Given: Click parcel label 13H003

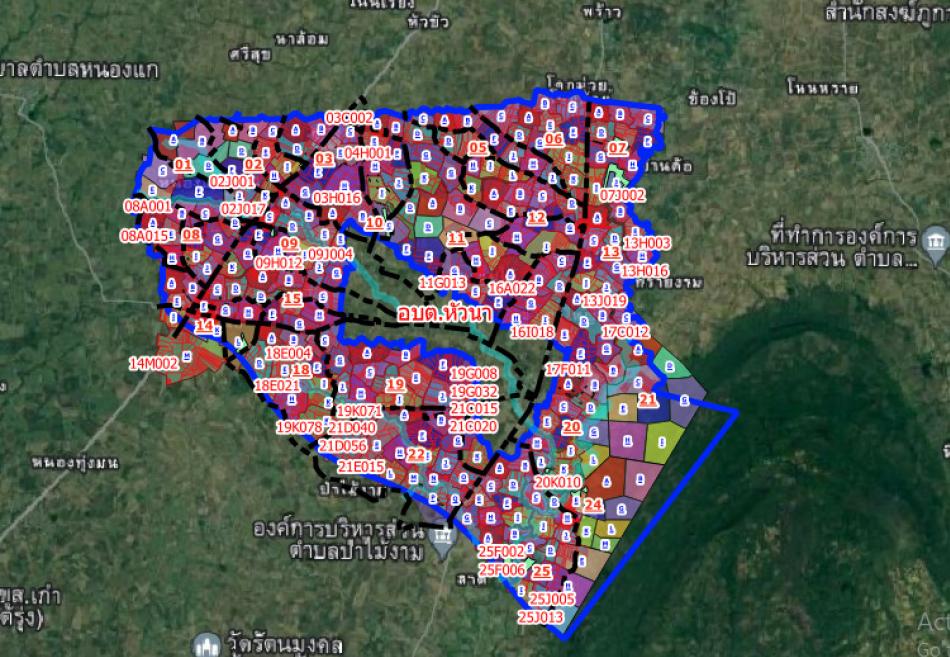Looking at the screenshot, I should pyautogui.click(x=646, y=243).
